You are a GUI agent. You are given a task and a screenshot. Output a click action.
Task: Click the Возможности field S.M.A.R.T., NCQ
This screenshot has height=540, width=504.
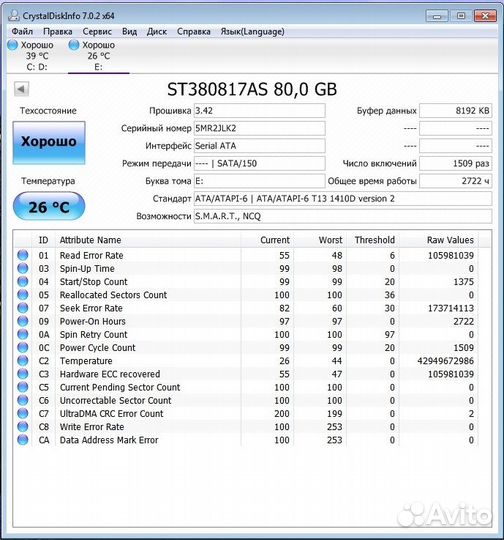coord(343,216)
